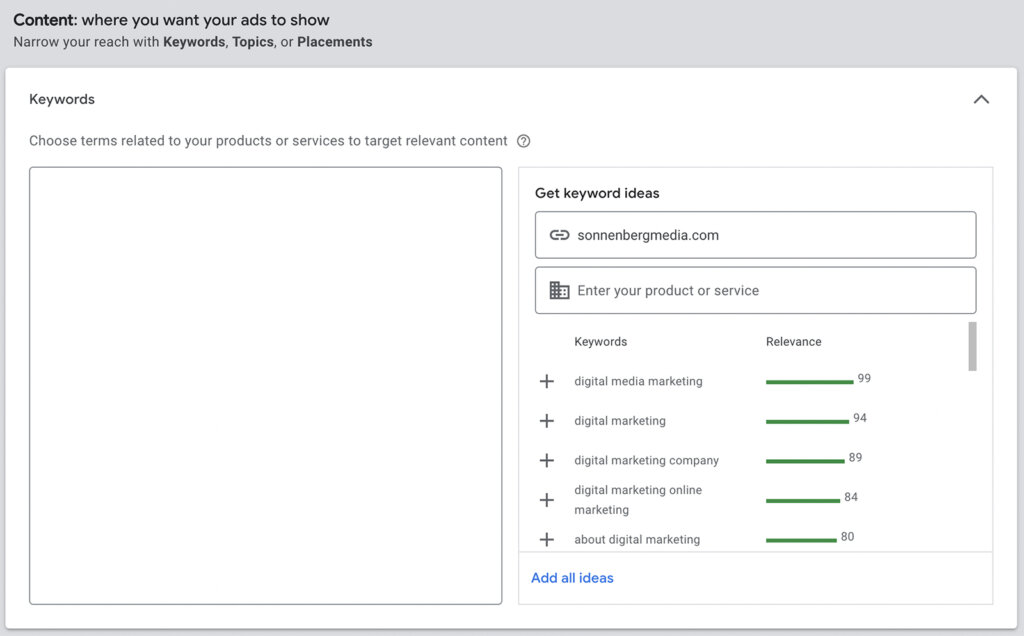Click the sonnenbergmedia.com website input field
The image size is (1024, 636).
pos(755,234)
